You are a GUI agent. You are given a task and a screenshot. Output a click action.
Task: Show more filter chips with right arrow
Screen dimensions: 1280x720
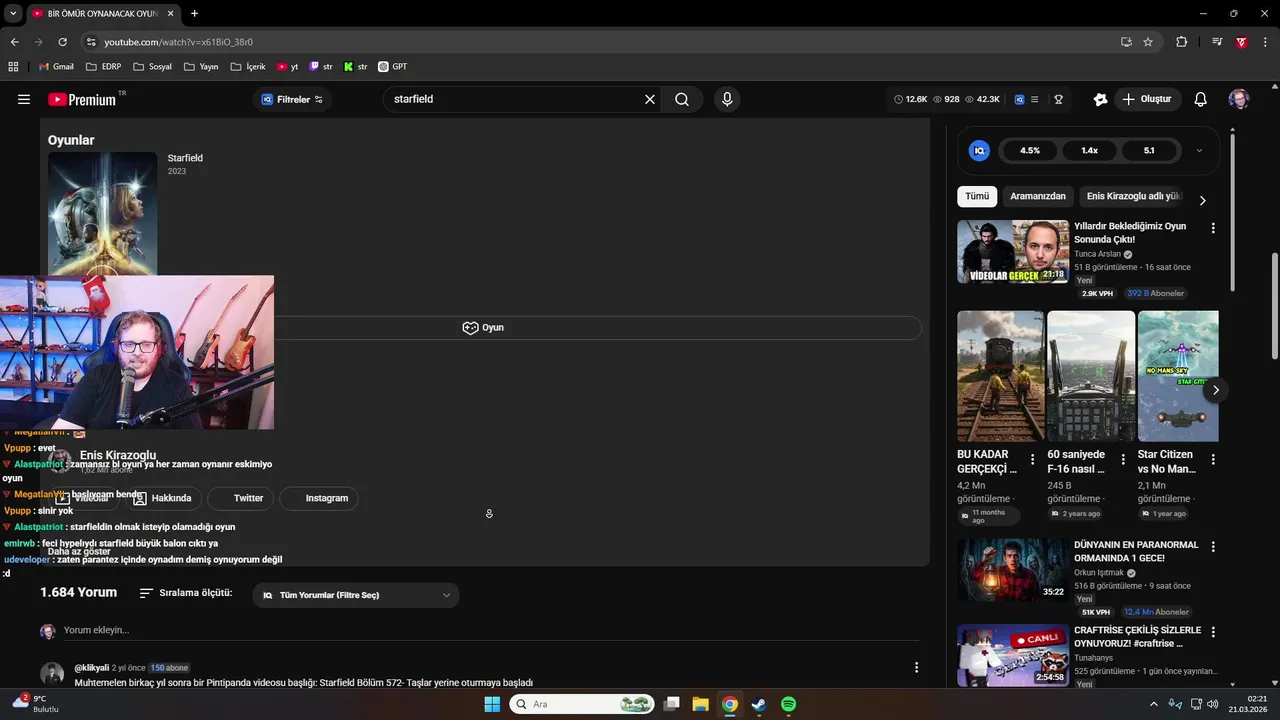pyautogui.click(x=1202, y=200)
